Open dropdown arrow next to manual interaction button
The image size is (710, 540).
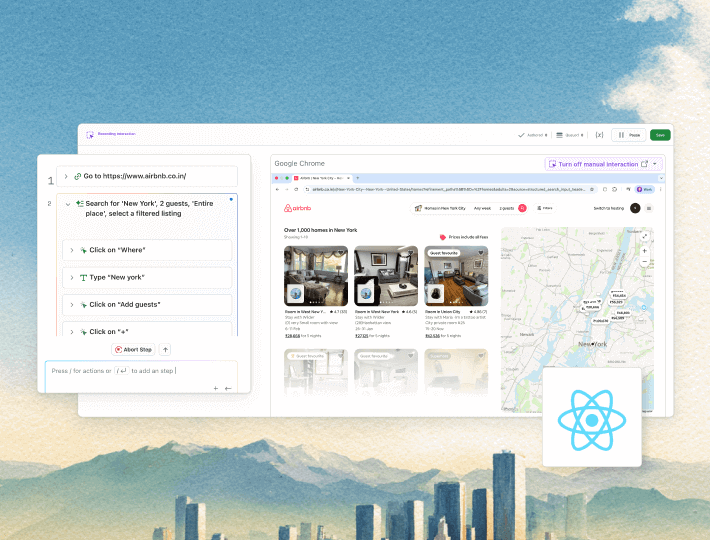click(655, 164)
